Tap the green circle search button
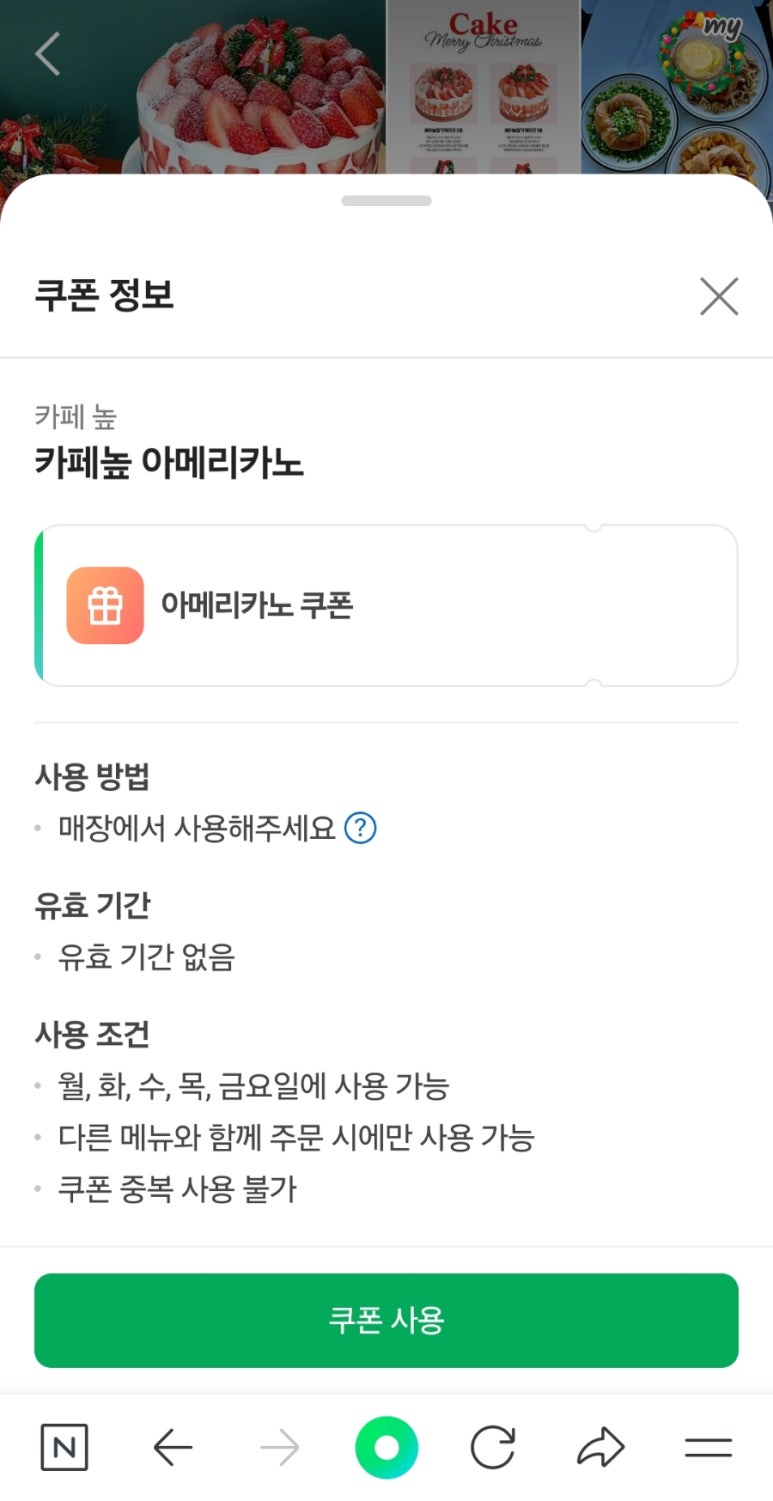Viewport: 773px width, 1501px height. (x=386, y=1447)
